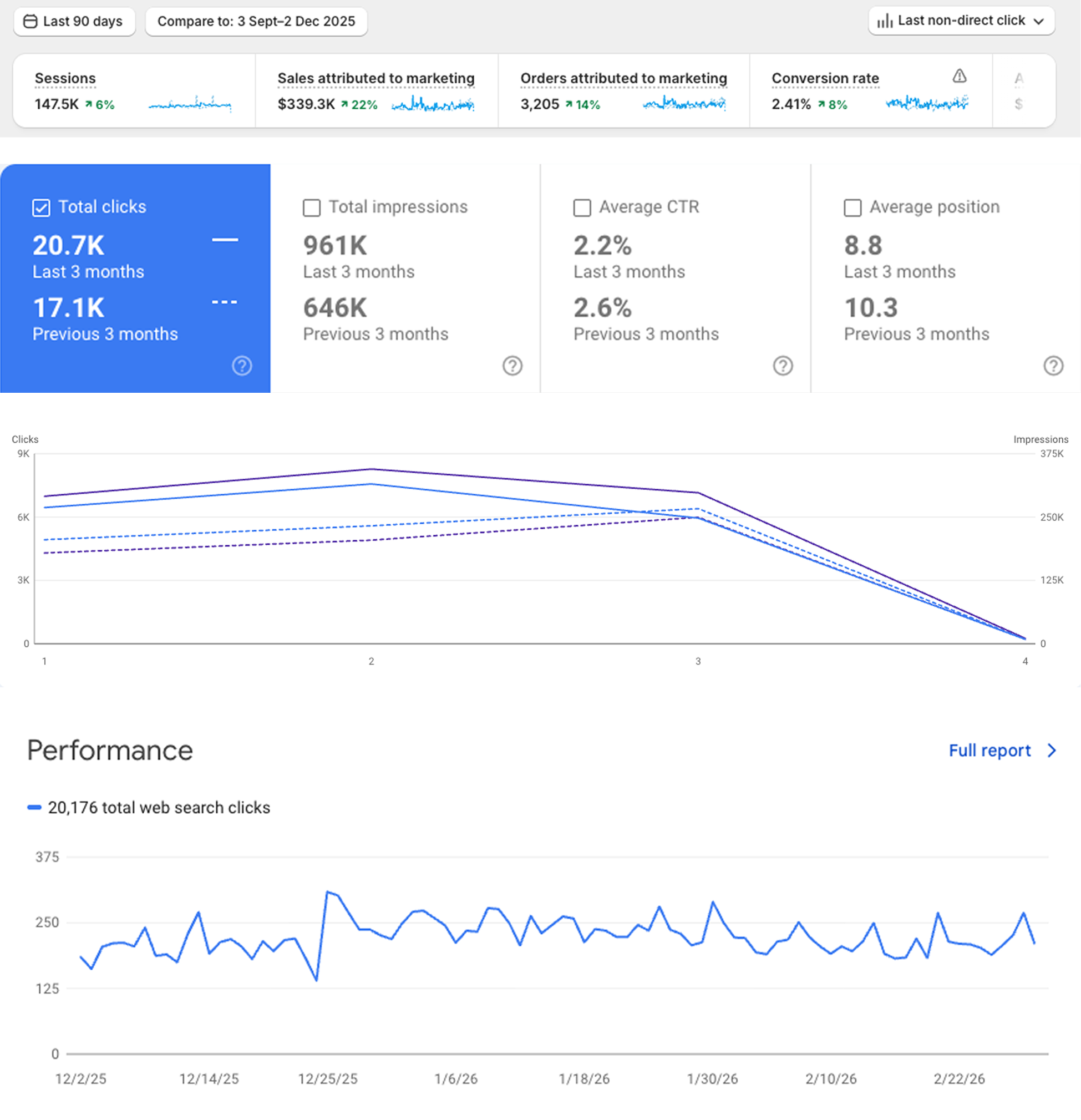Check the Average CTR checkbox
The image size is (1081, 1120).
(582, 207)
